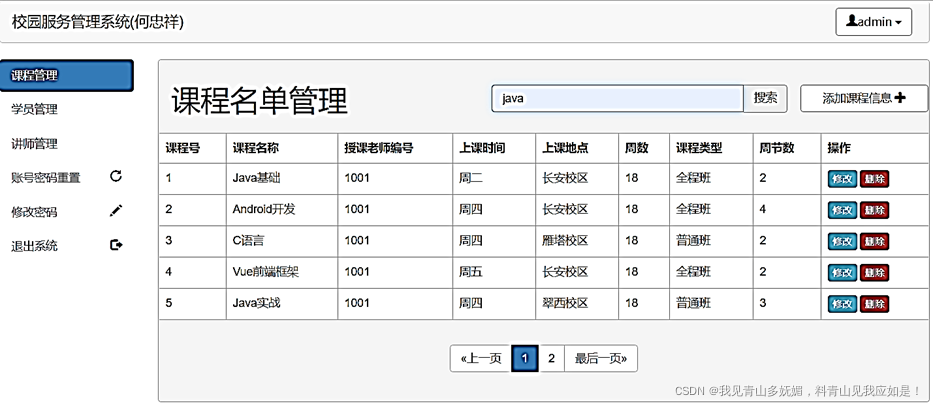Click the pencil icon beside 修改密码
This screenshot has height=406, width=933.
(x=116, y=210)
